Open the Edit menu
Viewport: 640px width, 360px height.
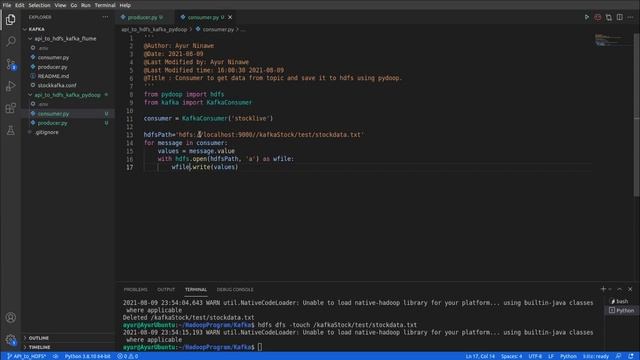coord(20,5)
